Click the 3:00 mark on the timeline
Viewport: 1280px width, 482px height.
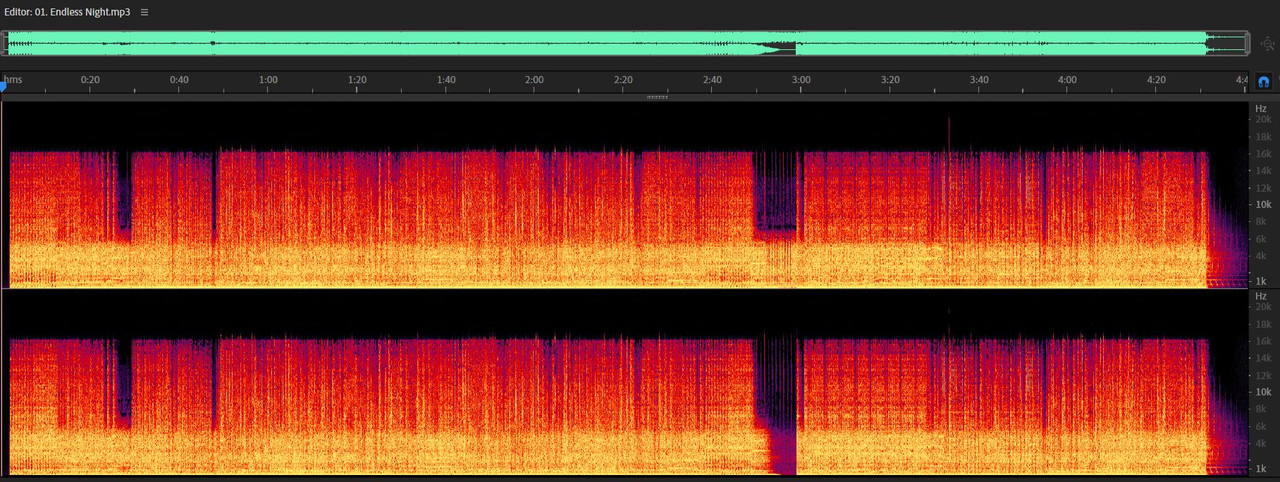click(801, 79)
